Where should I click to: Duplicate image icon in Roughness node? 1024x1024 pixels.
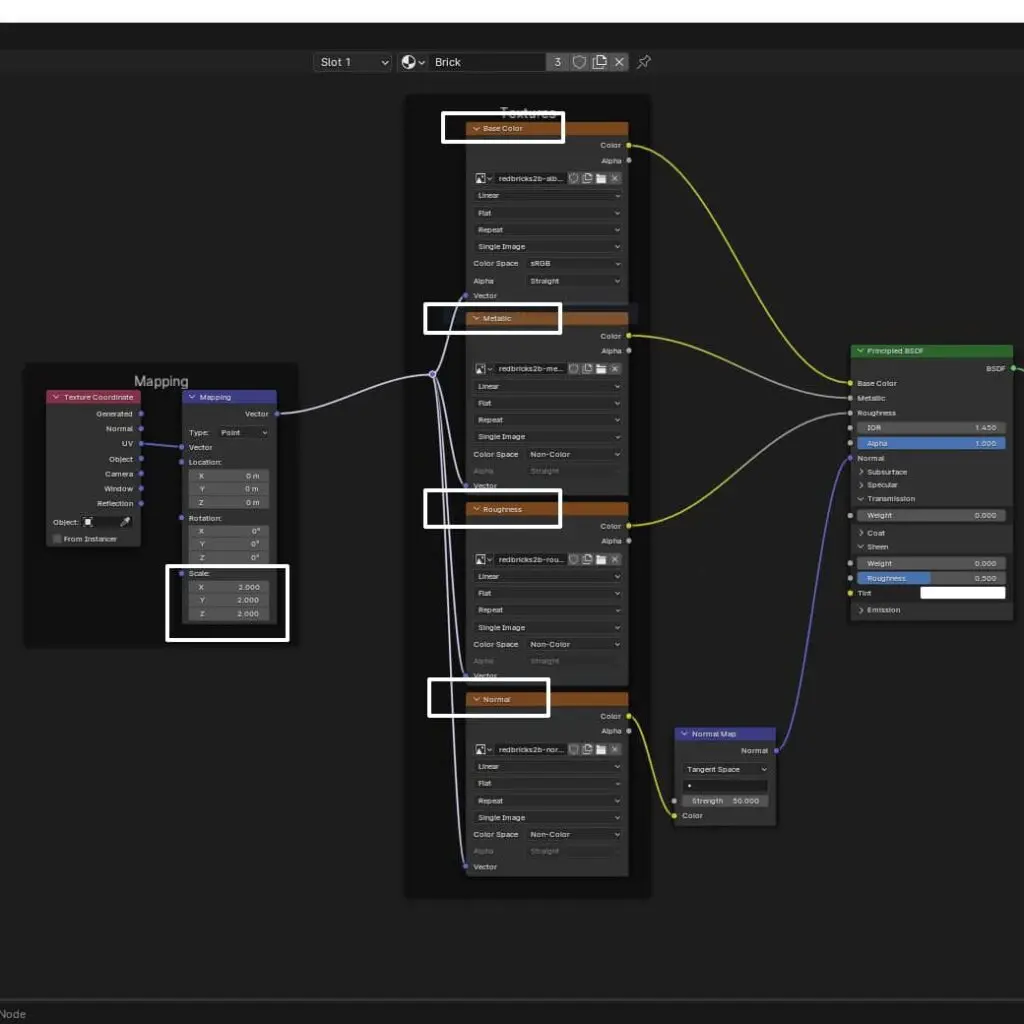[587, 560]
